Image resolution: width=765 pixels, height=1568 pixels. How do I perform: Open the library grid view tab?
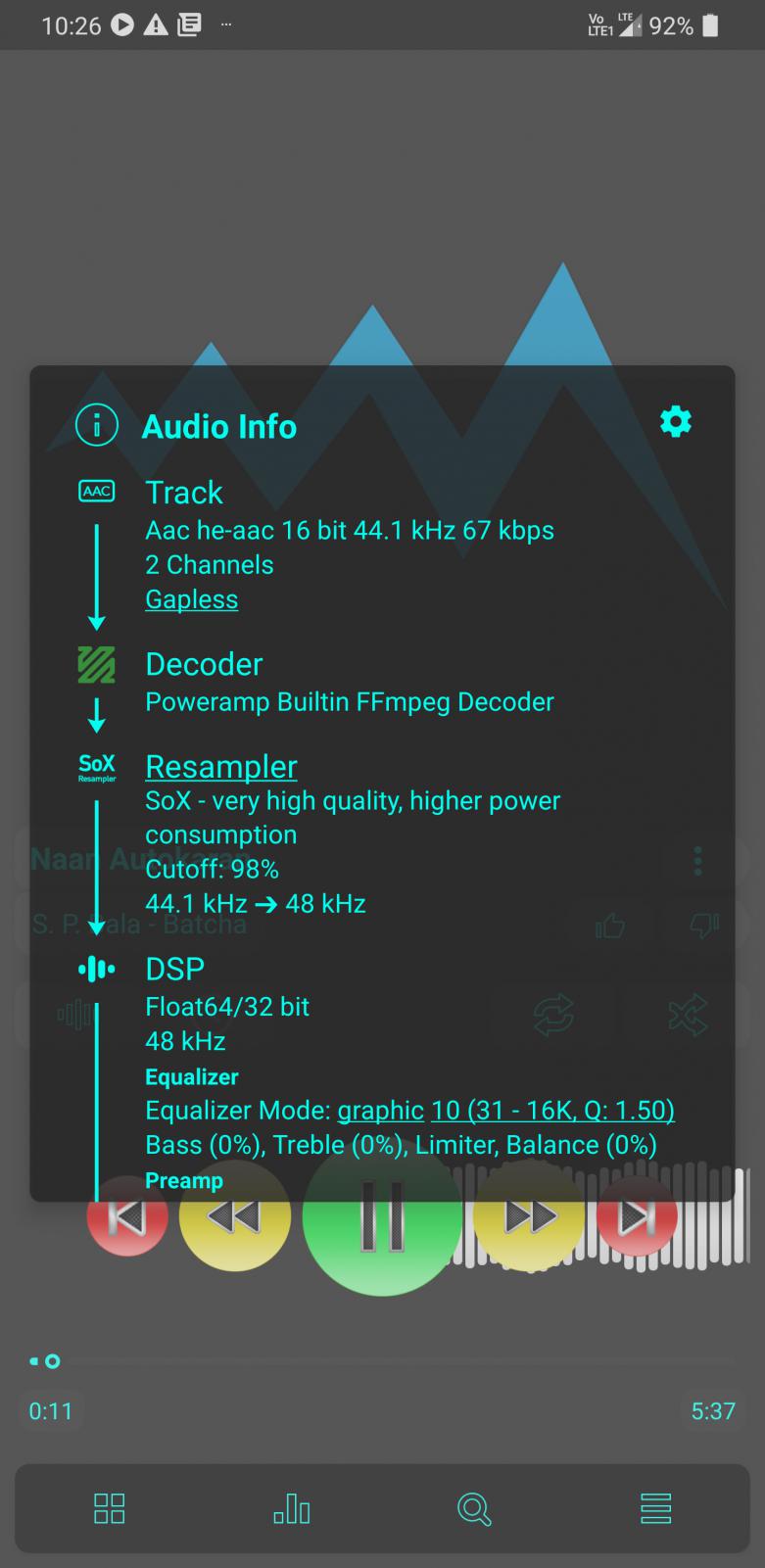coord(109,1508)
